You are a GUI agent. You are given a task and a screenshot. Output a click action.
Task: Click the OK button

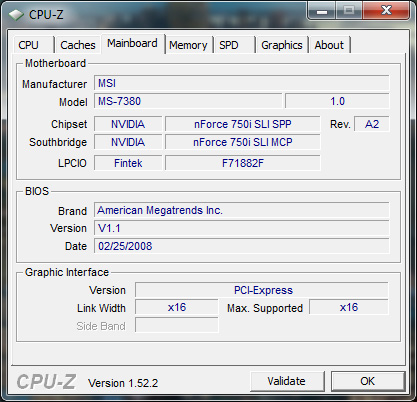pyautogui.click(x=368, y=381)
